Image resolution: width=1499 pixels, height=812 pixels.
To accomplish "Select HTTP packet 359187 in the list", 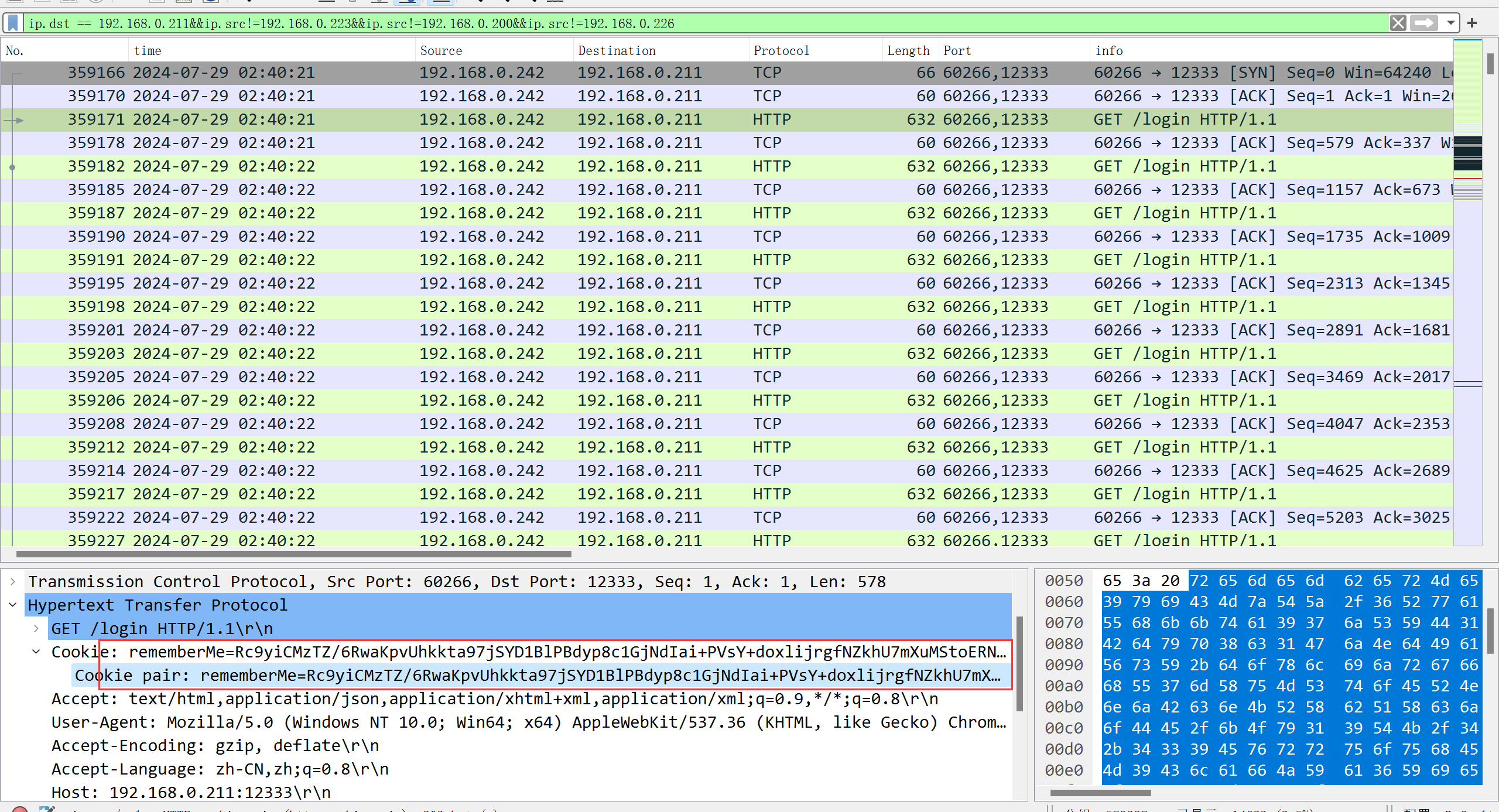I will click(727, 213).
